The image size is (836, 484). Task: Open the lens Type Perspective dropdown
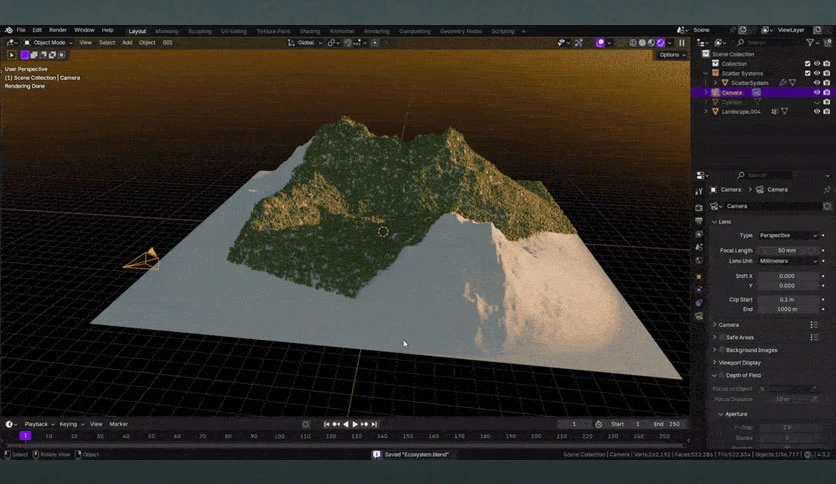click(x=789, y=235)
